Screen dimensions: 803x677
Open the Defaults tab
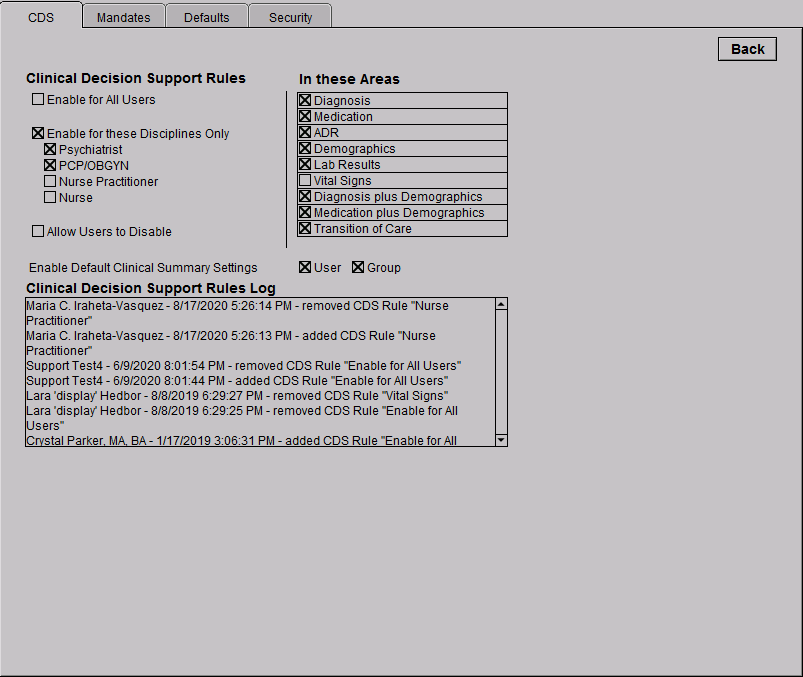207,17
